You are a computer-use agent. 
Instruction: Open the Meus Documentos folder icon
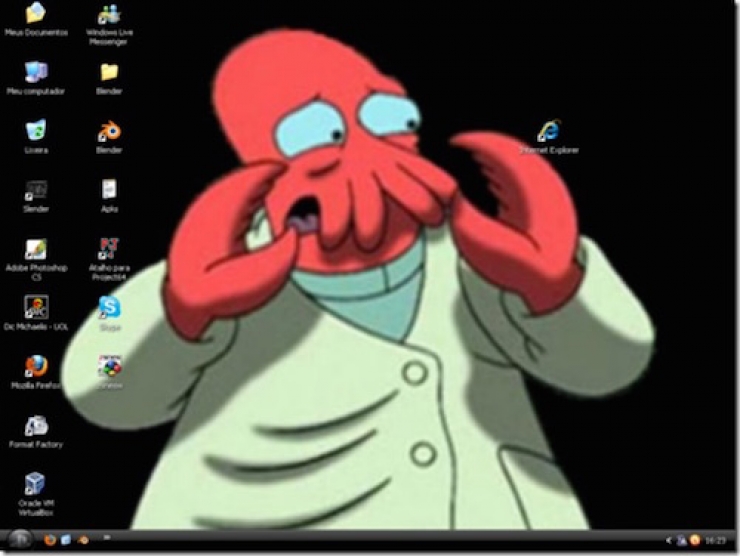[36, 14]
